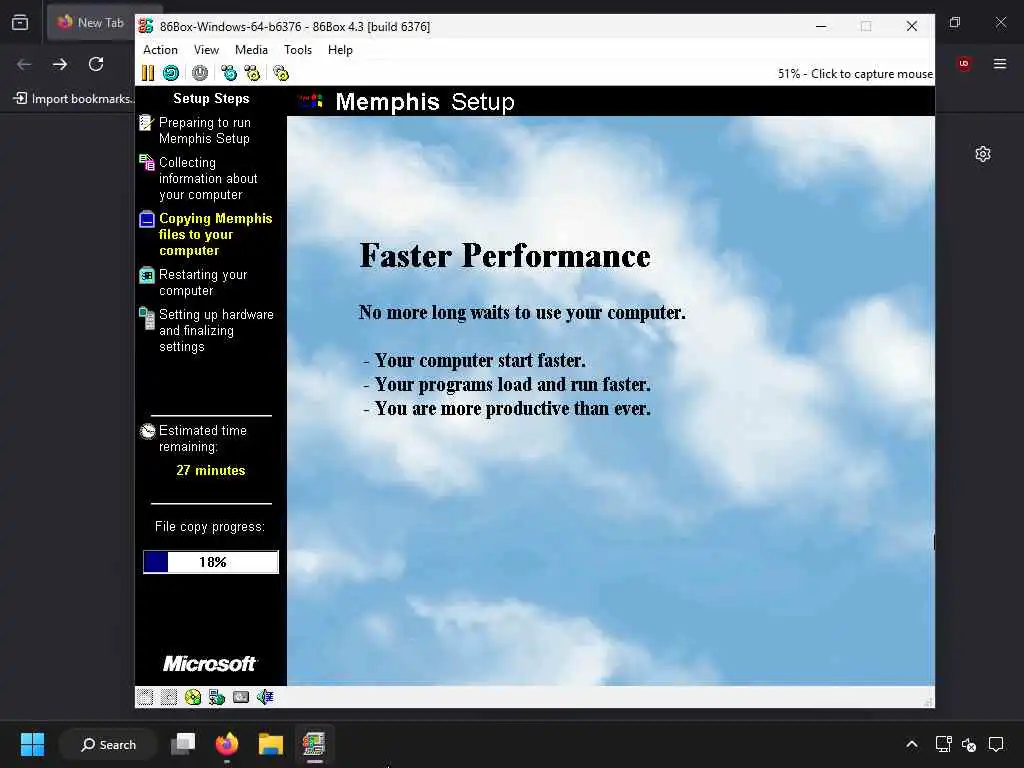Open the browser hamburger menu
This screenshot has height=768, width=1024.
point(1000,63)
